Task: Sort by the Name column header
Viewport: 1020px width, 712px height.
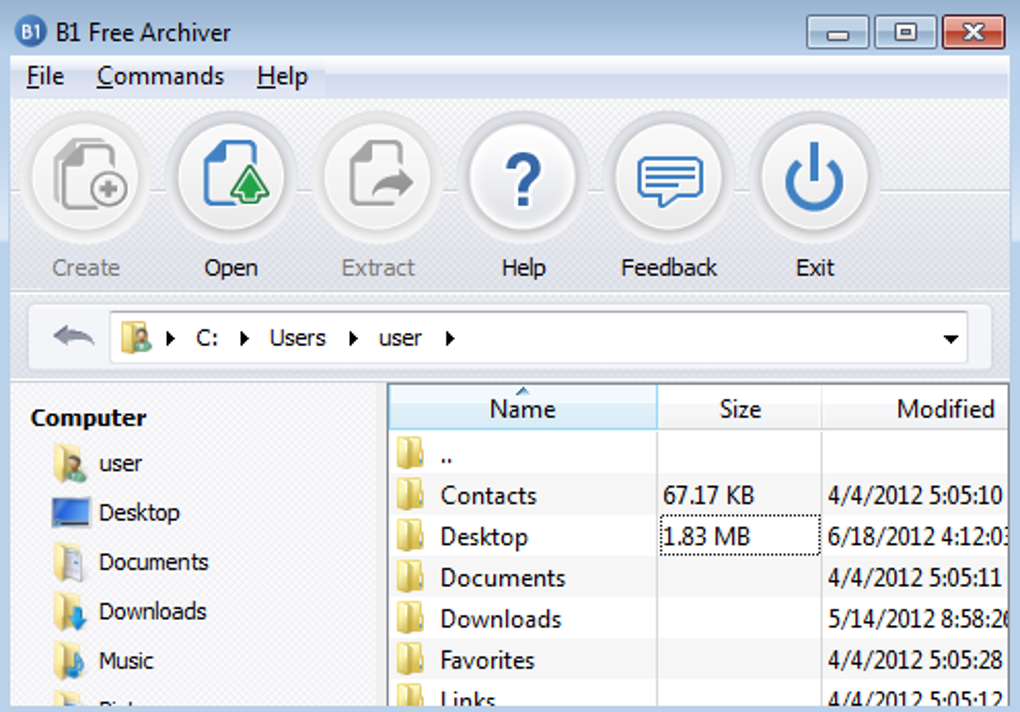Action: 523,408
